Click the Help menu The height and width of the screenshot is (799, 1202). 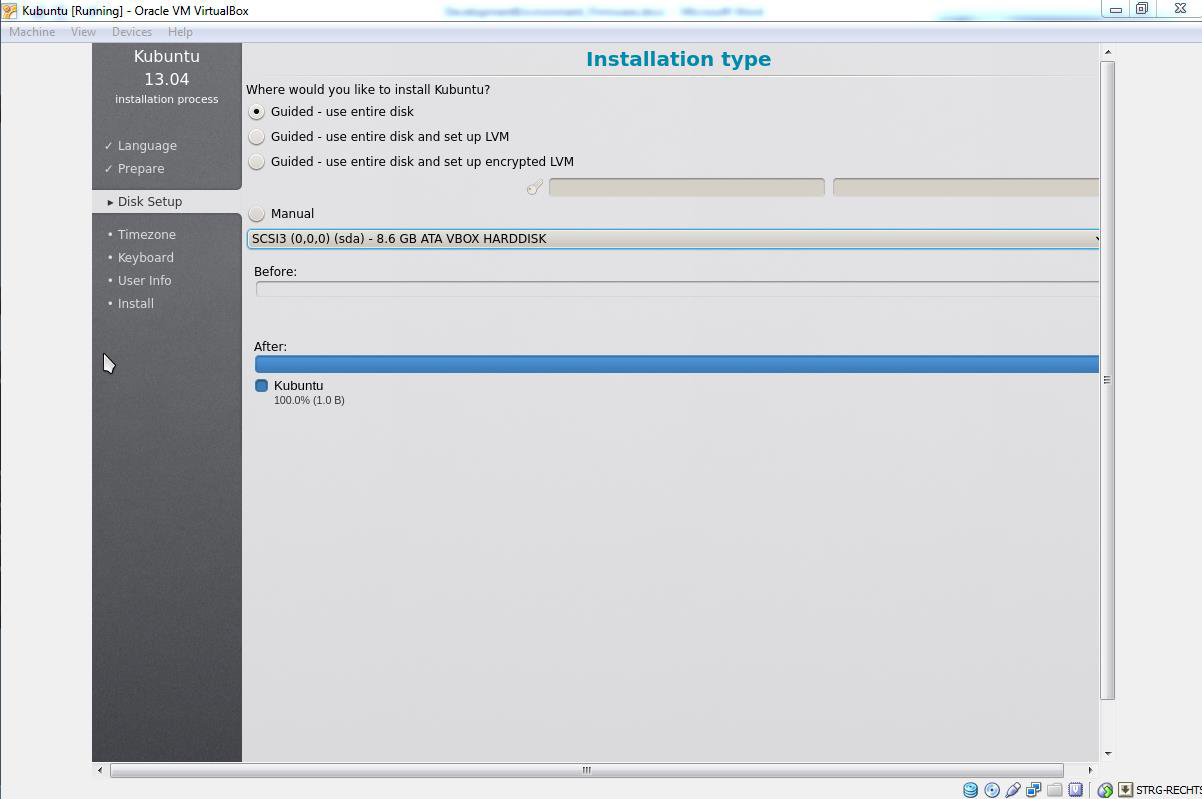(180, 32)
